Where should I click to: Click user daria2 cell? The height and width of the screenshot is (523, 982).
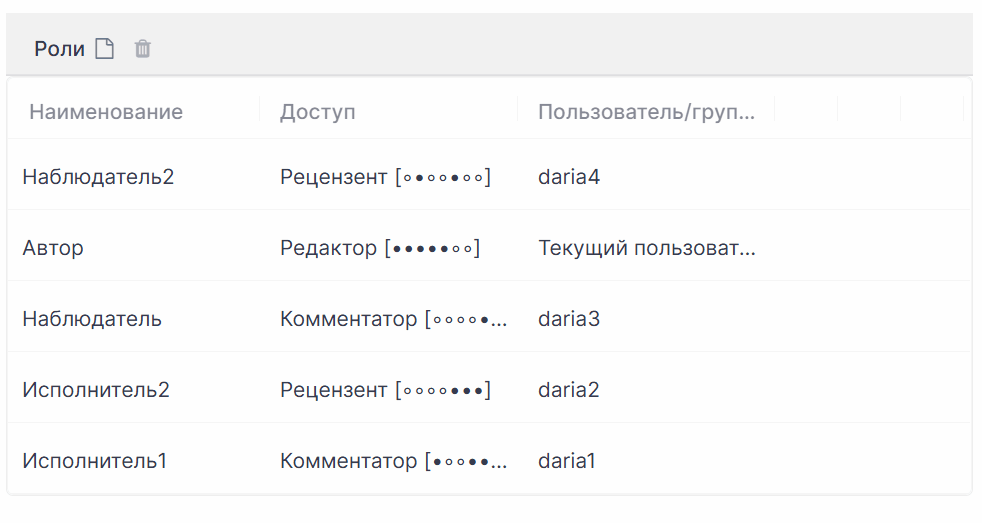(x=569, y=390)
